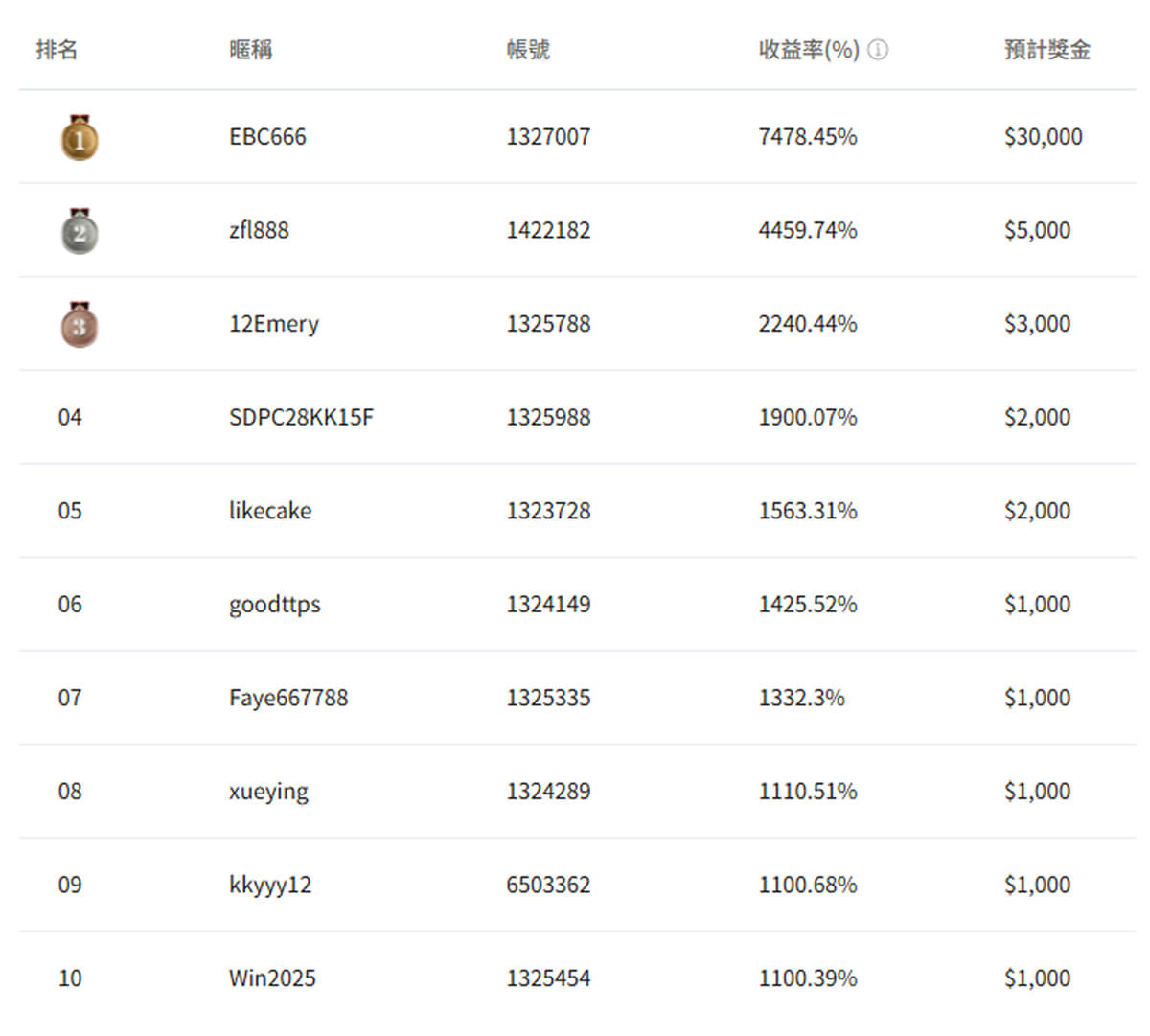The width and height of the screenshot is (1150, 1036).
Task: Select the 排名 column header
Action: (57, 50)
